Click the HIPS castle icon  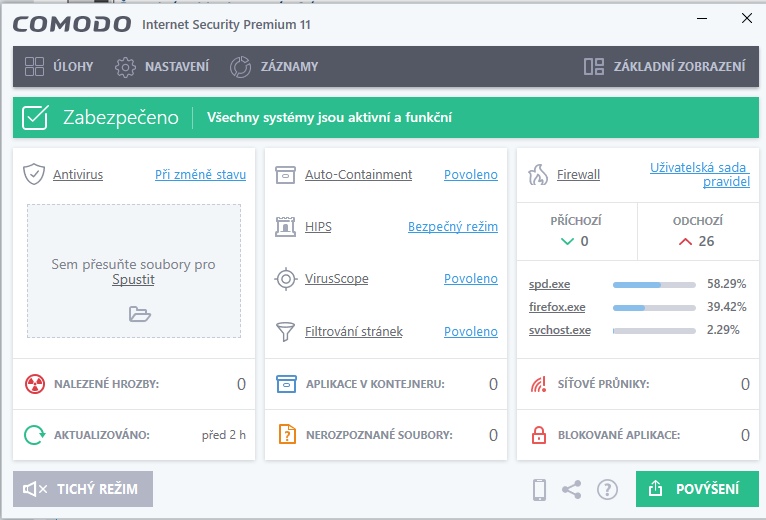tap(286, 227)
